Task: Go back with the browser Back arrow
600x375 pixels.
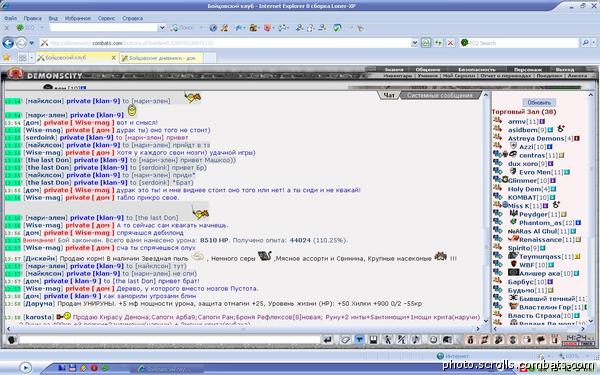Action: pyautogui.click(x=8, y=43)
